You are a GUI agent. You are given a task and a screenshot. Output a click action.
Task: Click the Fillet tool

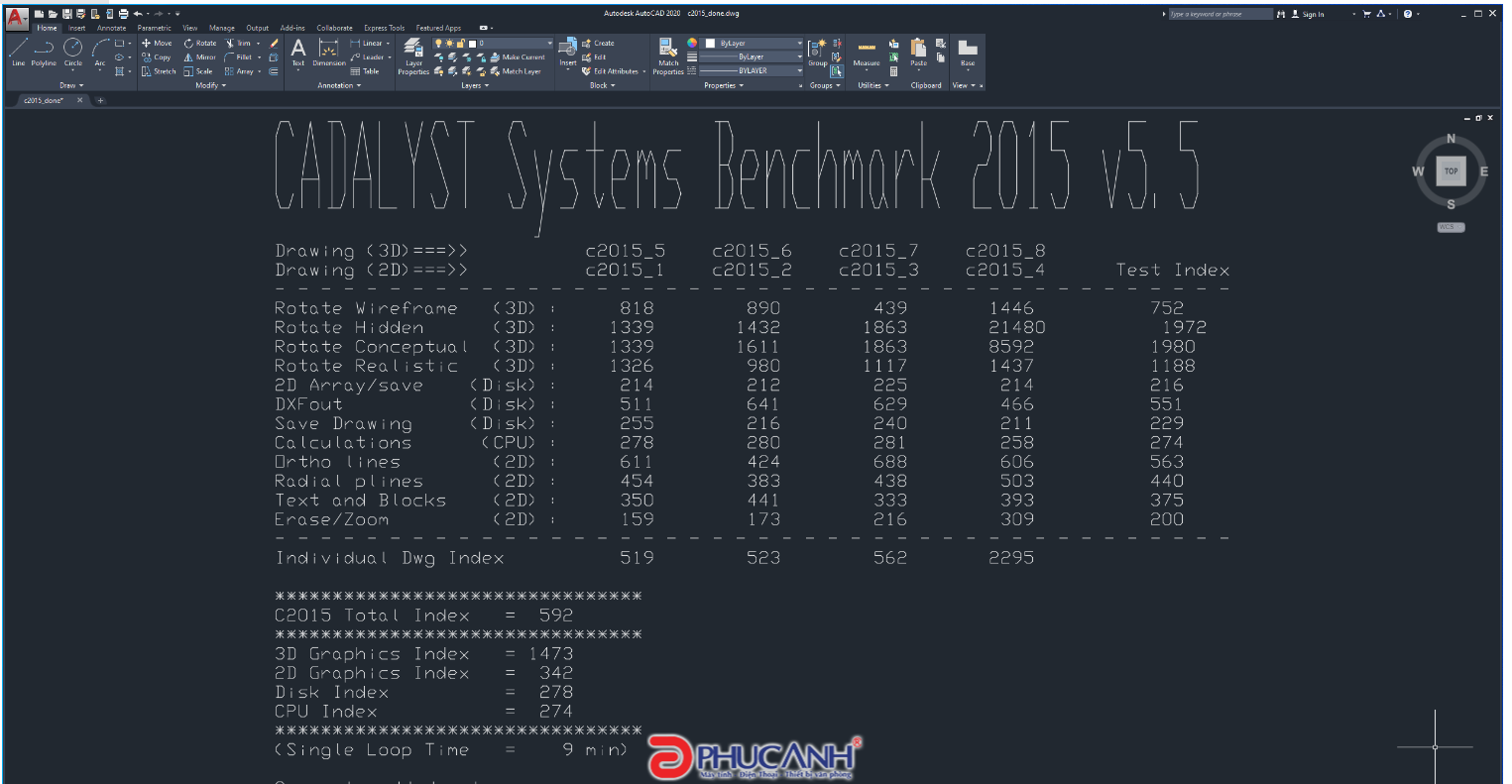point(239,57)
